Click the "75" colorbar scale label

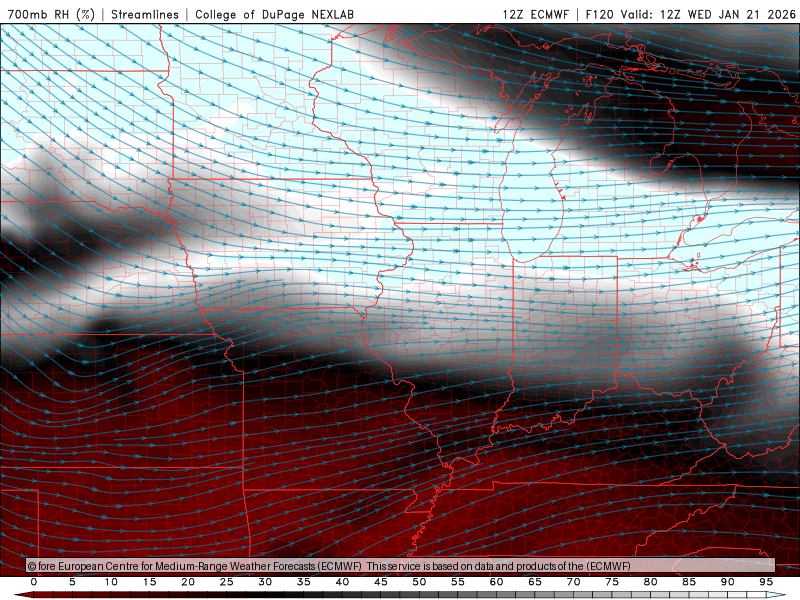612,582
